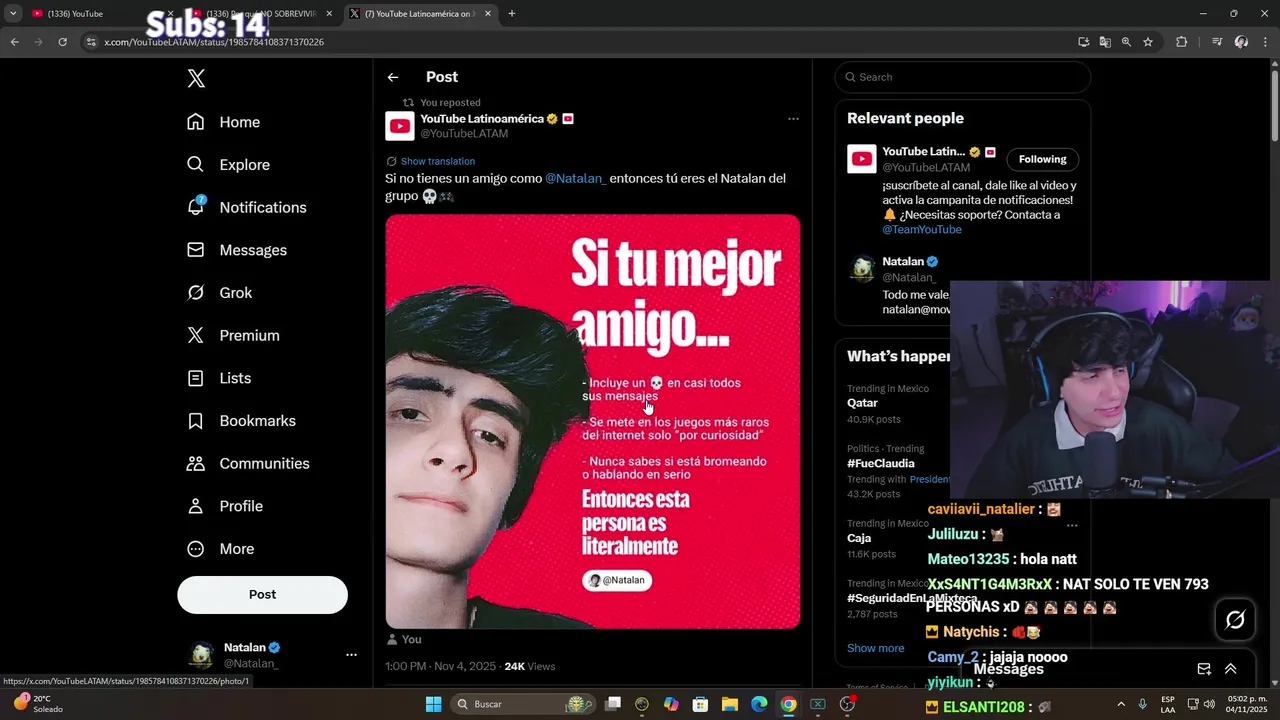1280x720 pixels.
Task: Go to Home in the X sidebar
Action: pos(223,122)
